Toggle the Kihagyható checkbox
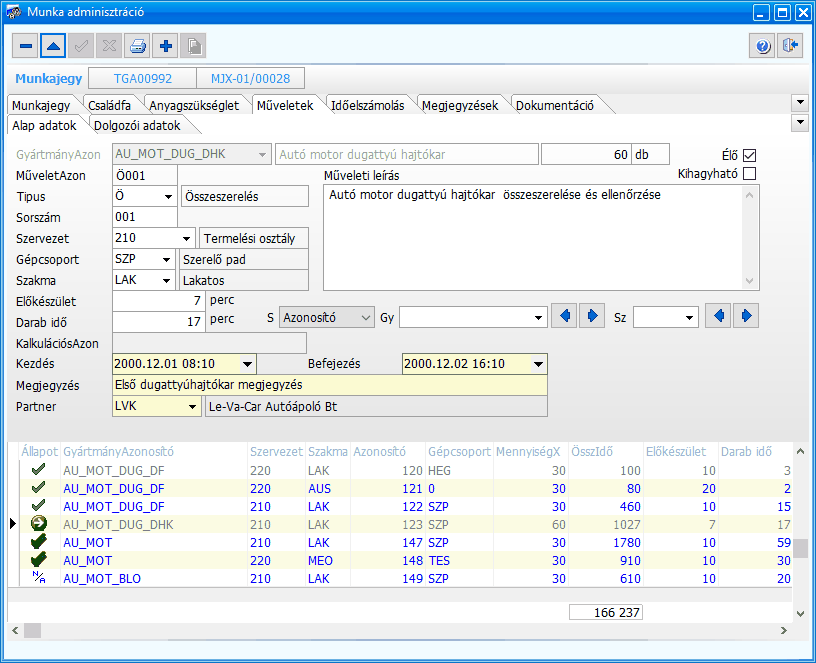Screen dimensions: 816x663 749,174
